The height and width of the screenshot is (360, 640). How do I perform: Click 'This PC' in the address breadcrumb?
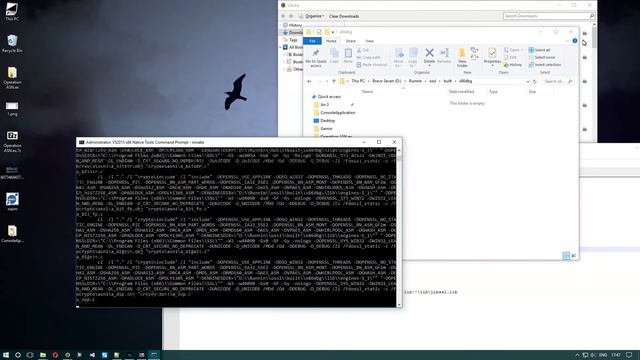[358, 81]
